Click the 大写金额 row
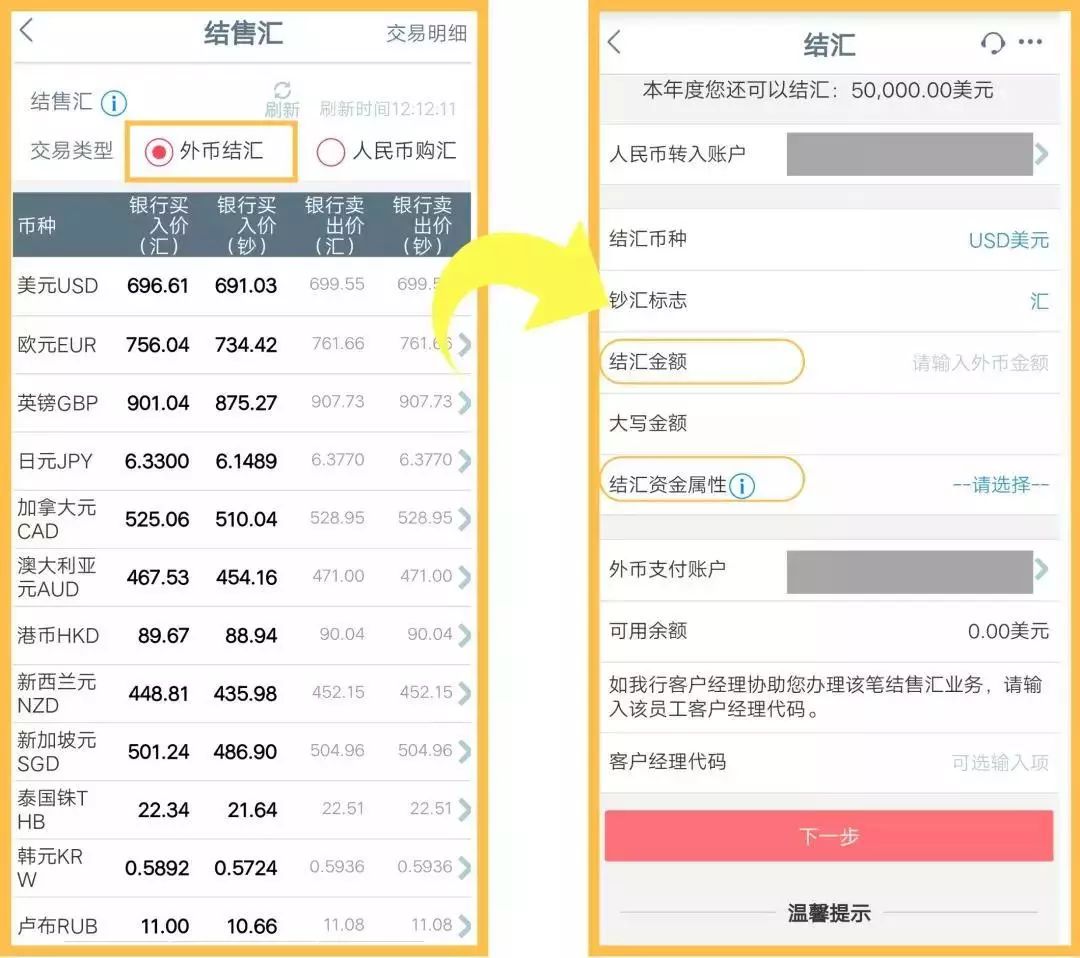Screen dimensions: 1080x958 pos(829,424)
